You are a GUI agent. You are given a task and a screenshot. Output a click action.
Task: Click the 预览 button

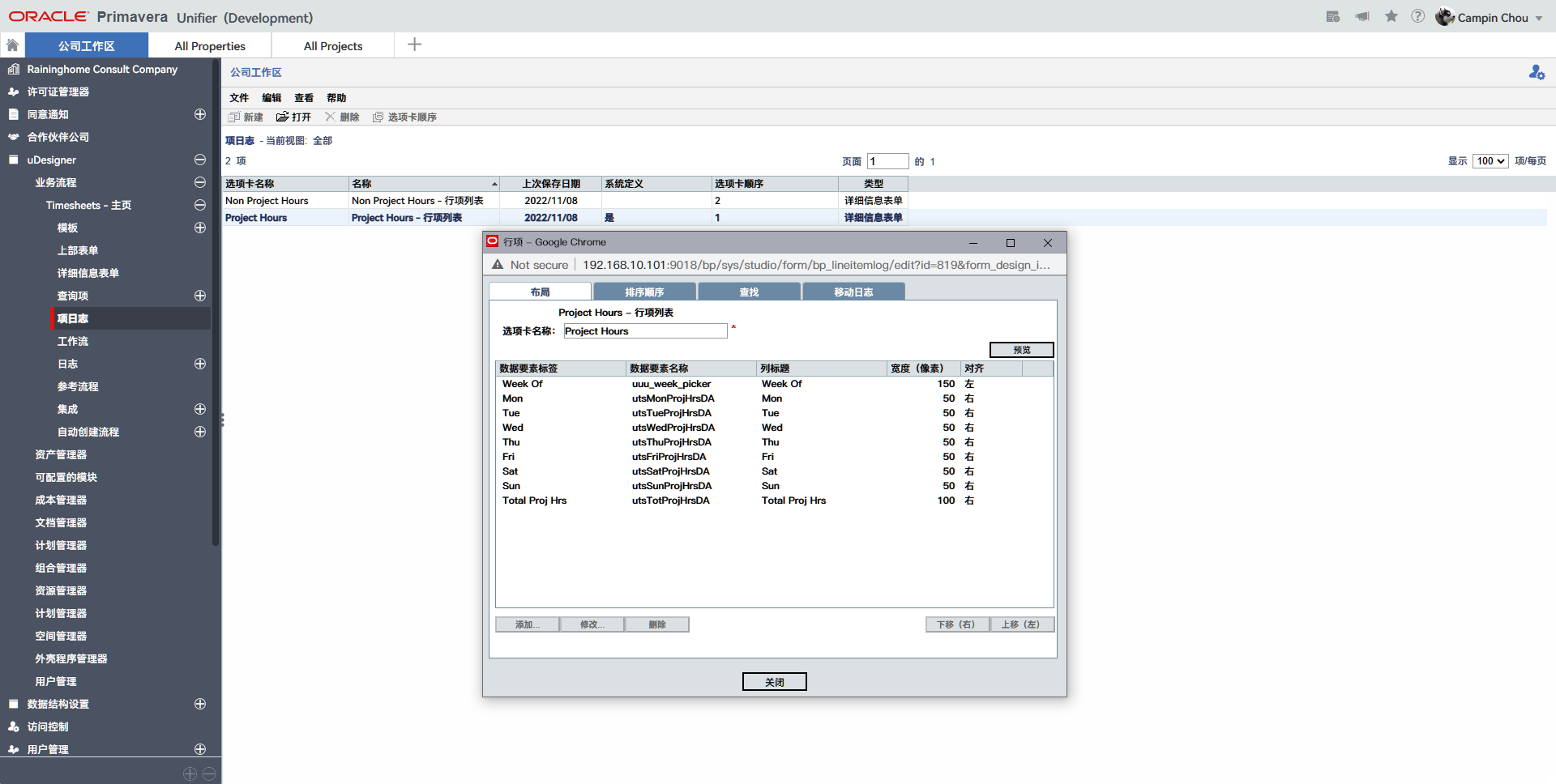point(1022,350)
